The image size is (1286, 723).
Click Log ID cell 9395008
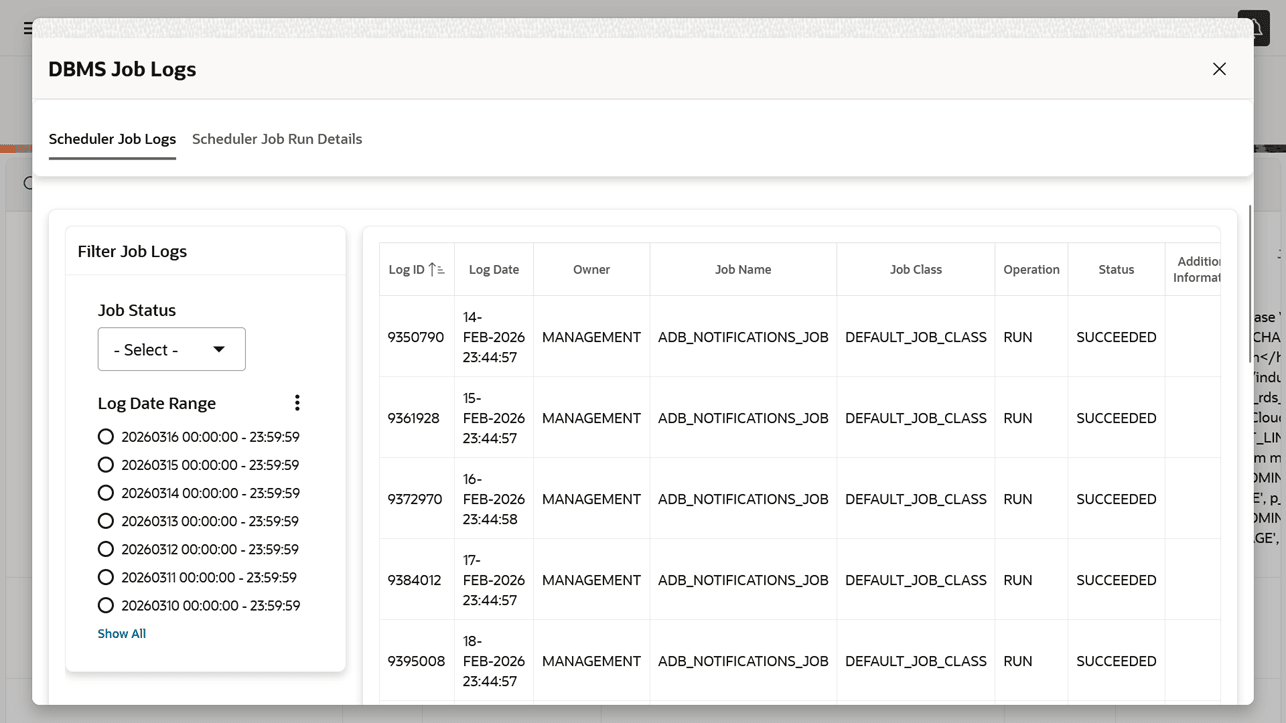tap(416, 661)
